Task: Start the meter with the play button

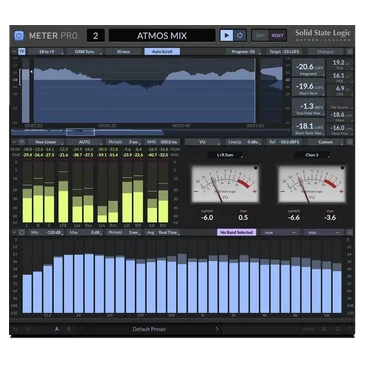Action: click(x=227, y=35)
